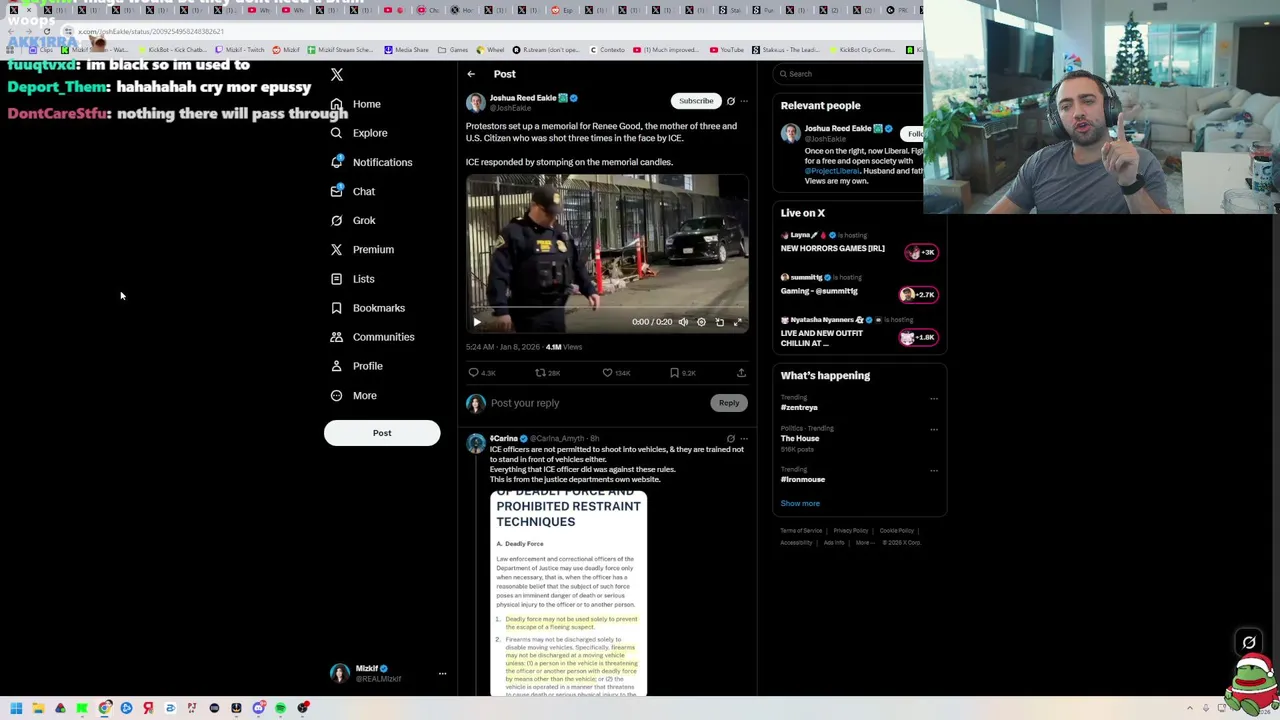
Task: Open Terms of Service footer link
Action: [801, 531]
